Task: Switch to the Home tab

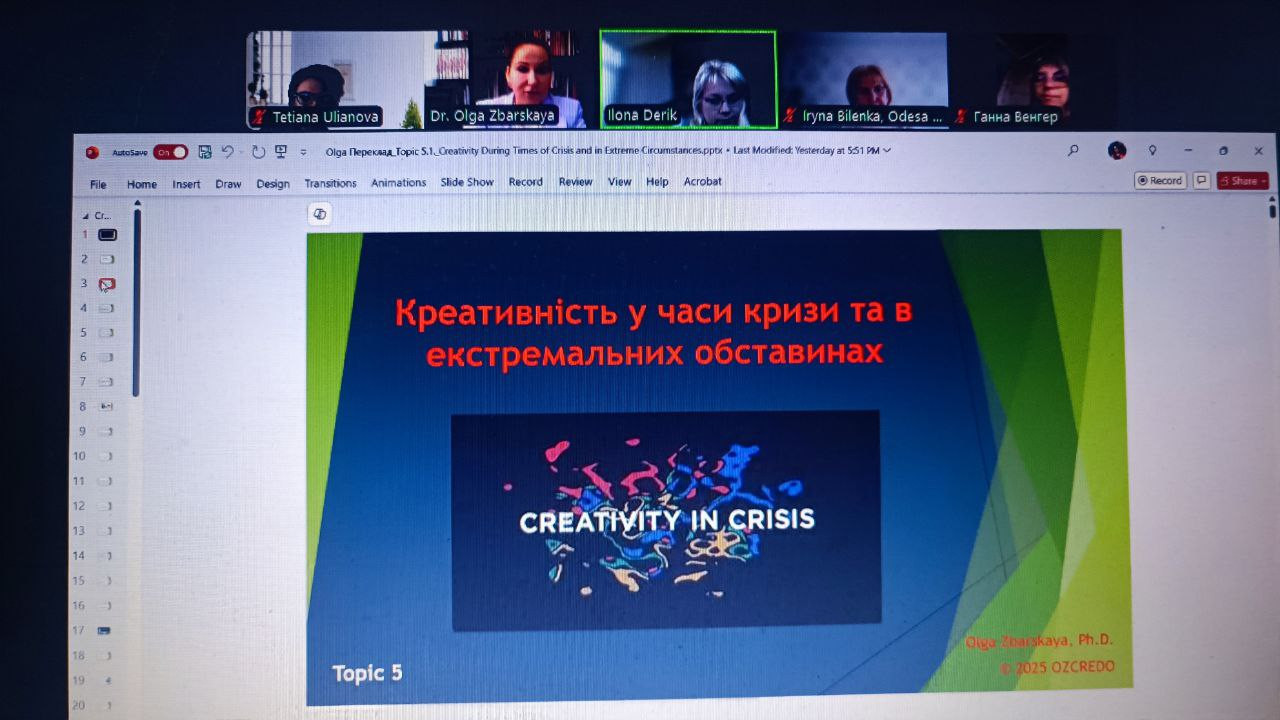Action: [142, 184]
